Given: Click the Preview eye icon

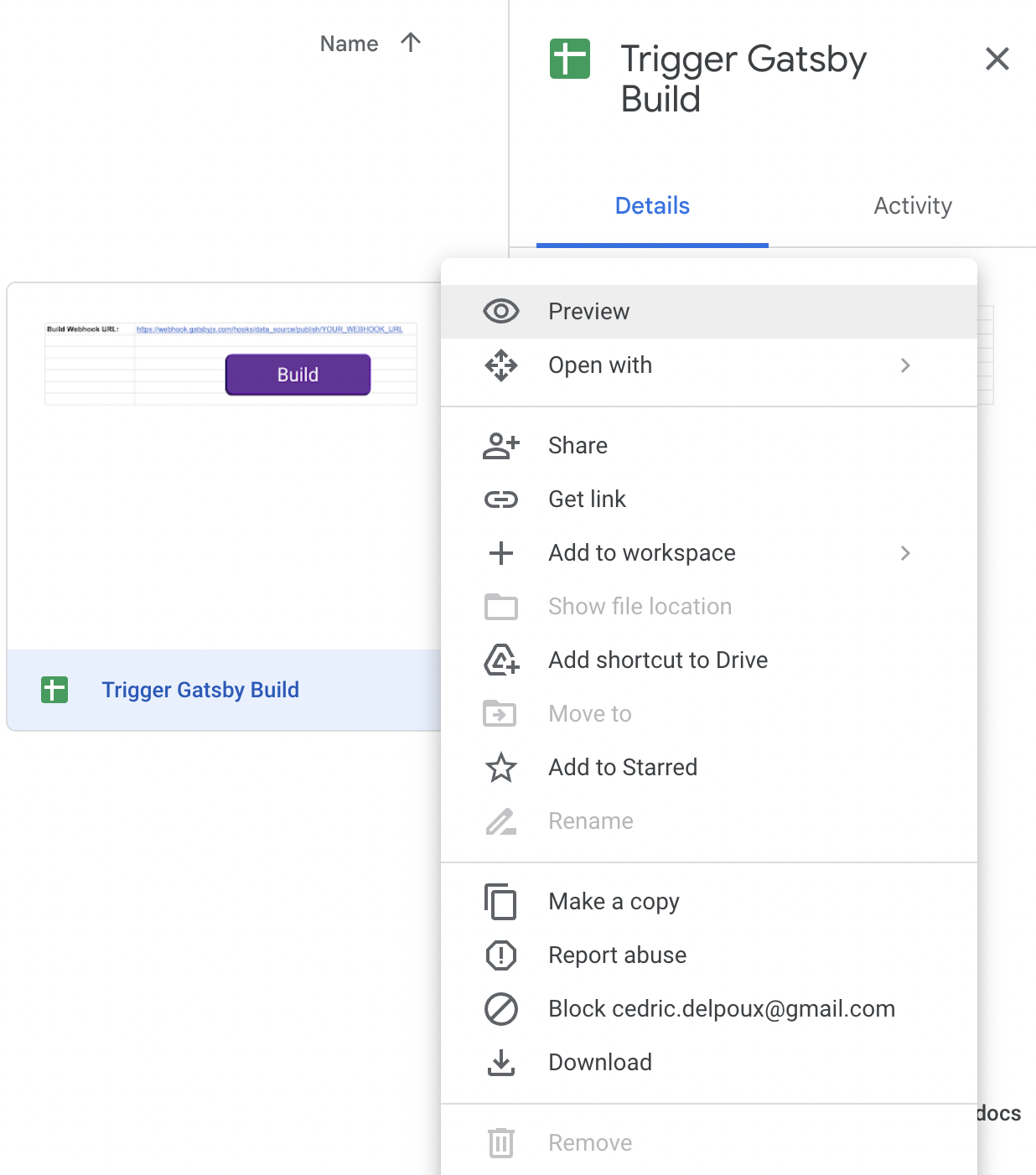Looking at the screenshot, I should pos(501,312).
